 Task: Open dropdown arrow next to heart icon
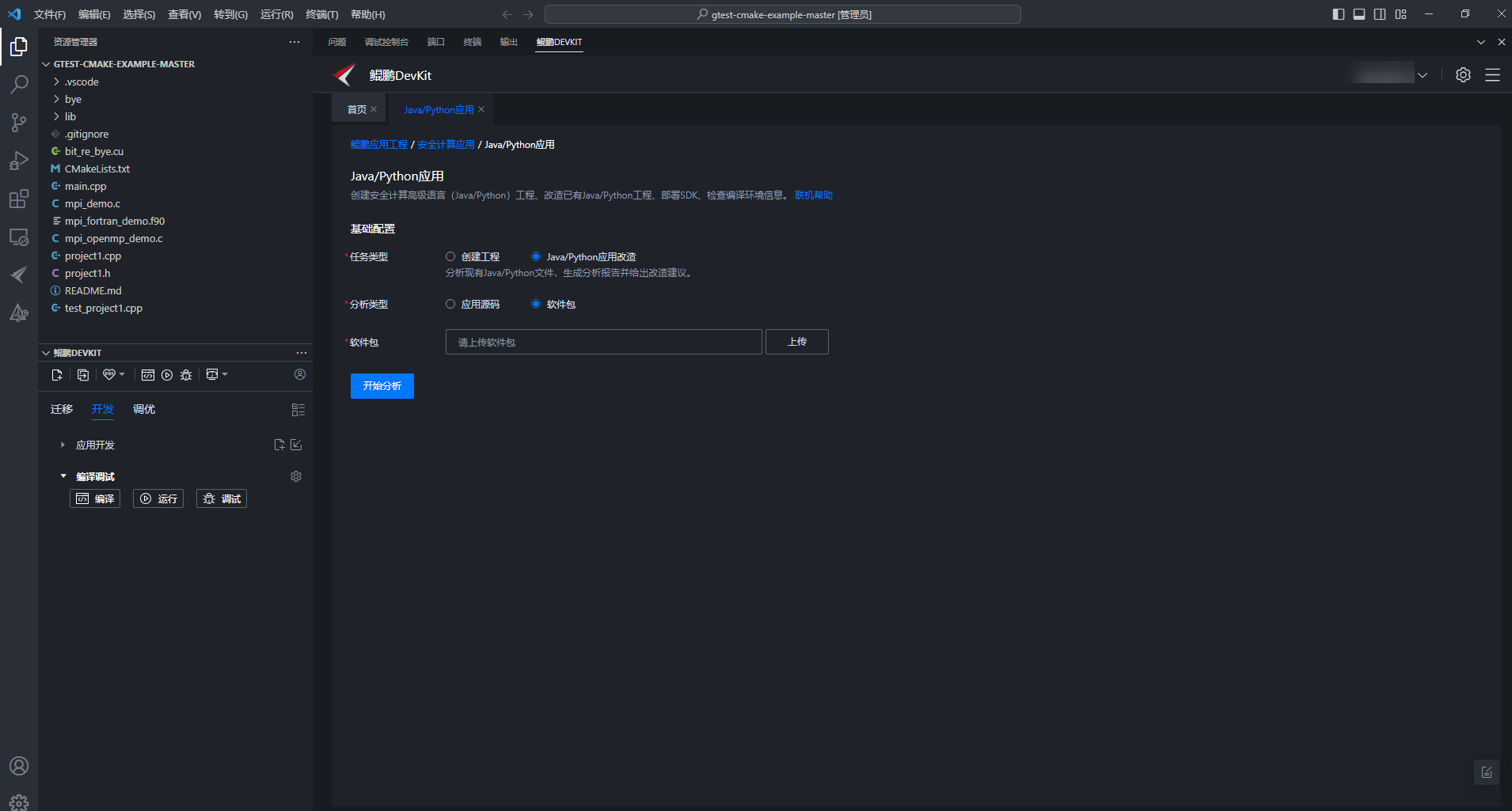(122, 374)
